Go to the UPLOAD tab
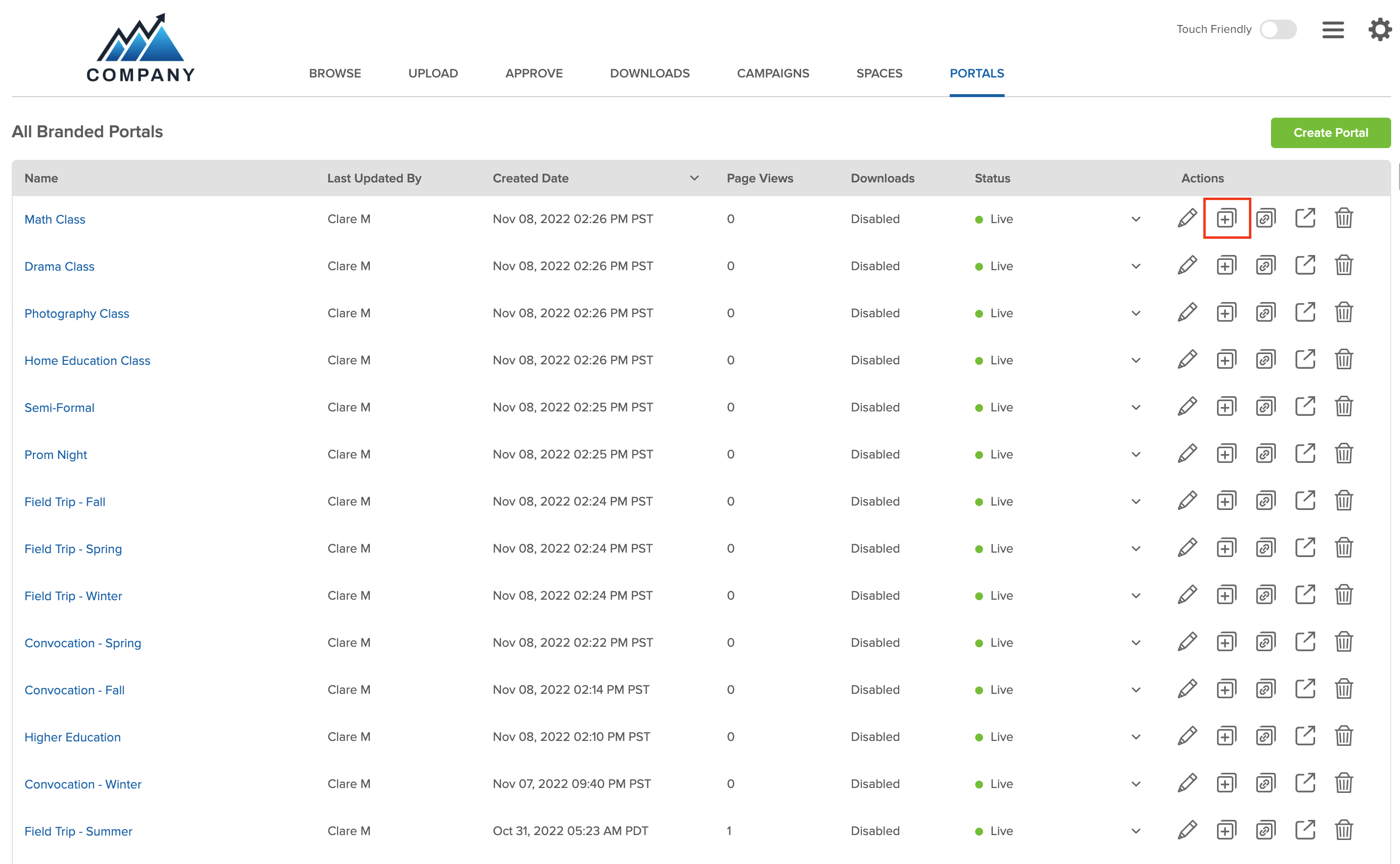 433,73
